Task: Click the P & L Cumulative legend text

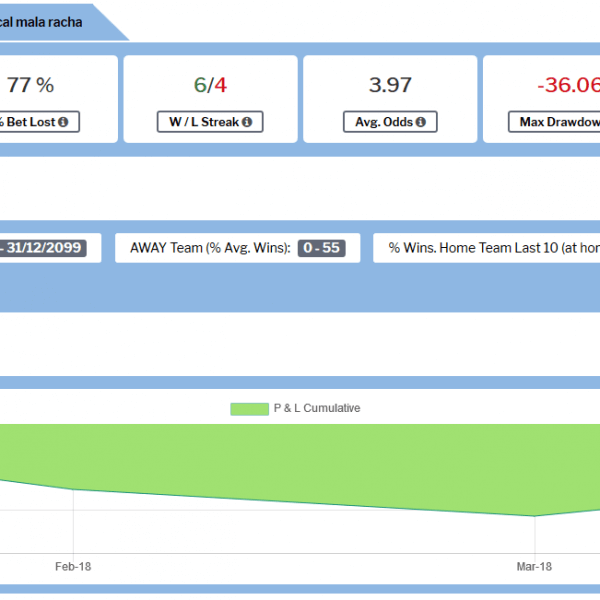Action: point(316,409)
